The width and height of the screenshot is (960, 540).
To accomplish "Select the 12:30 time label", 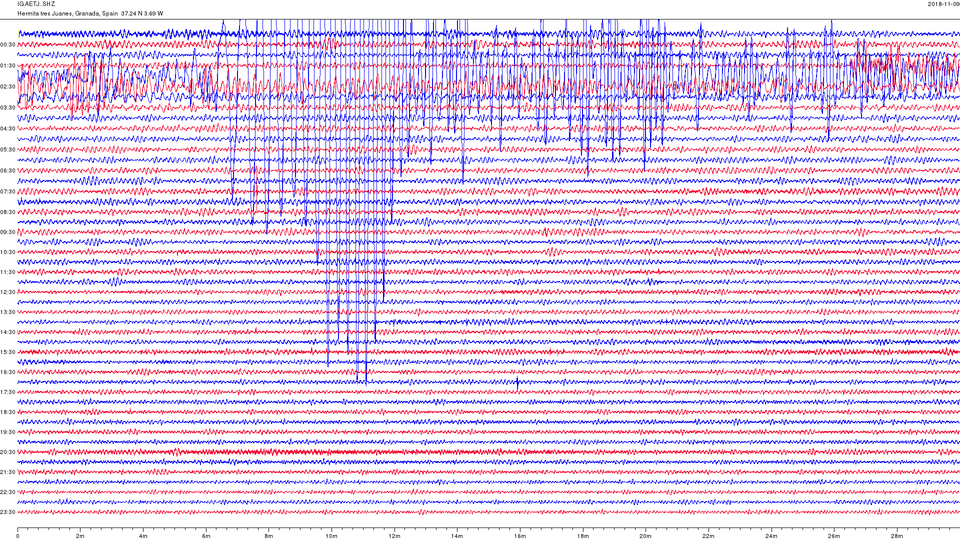I will 8,292.
